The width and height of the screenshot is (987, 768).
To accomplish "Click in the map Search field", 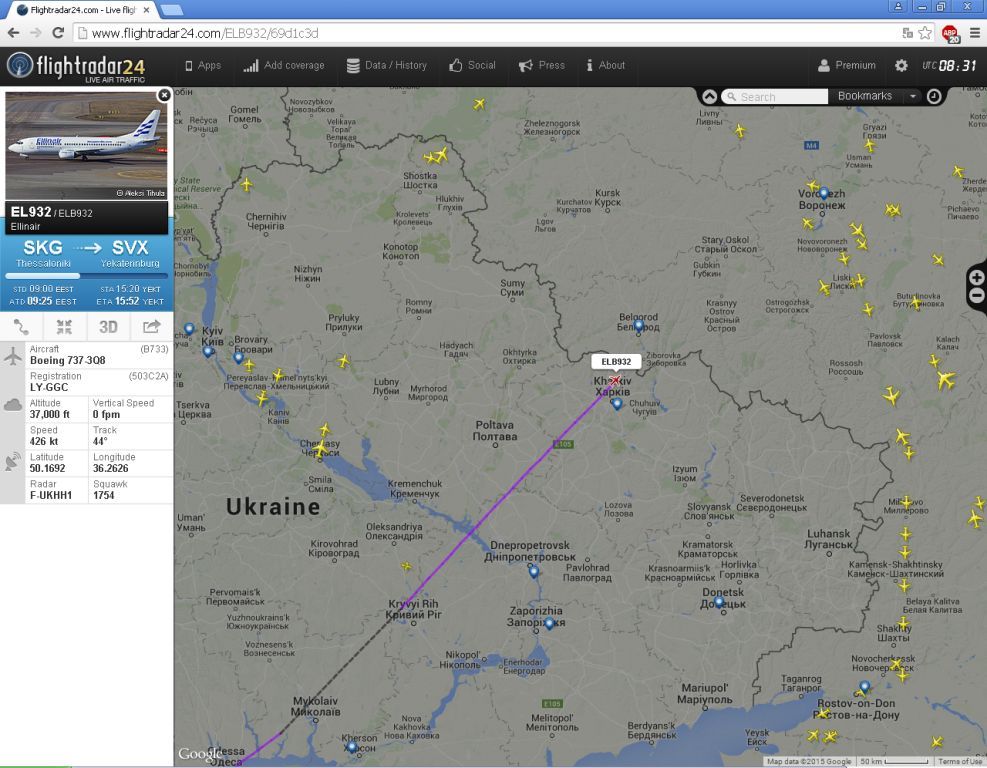I will pyautogui.click(x=775, y=96).
